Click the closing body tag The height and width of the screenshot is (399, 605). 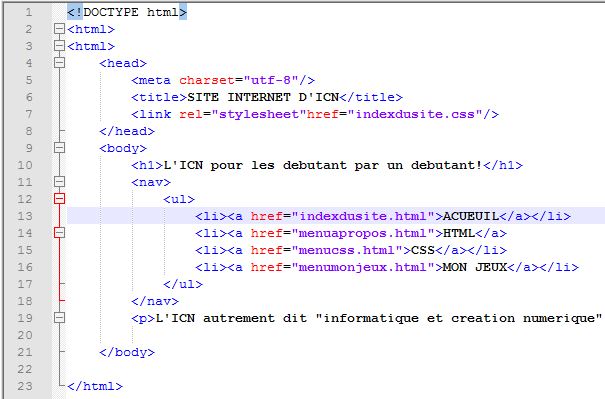click(x=127, y=352)
